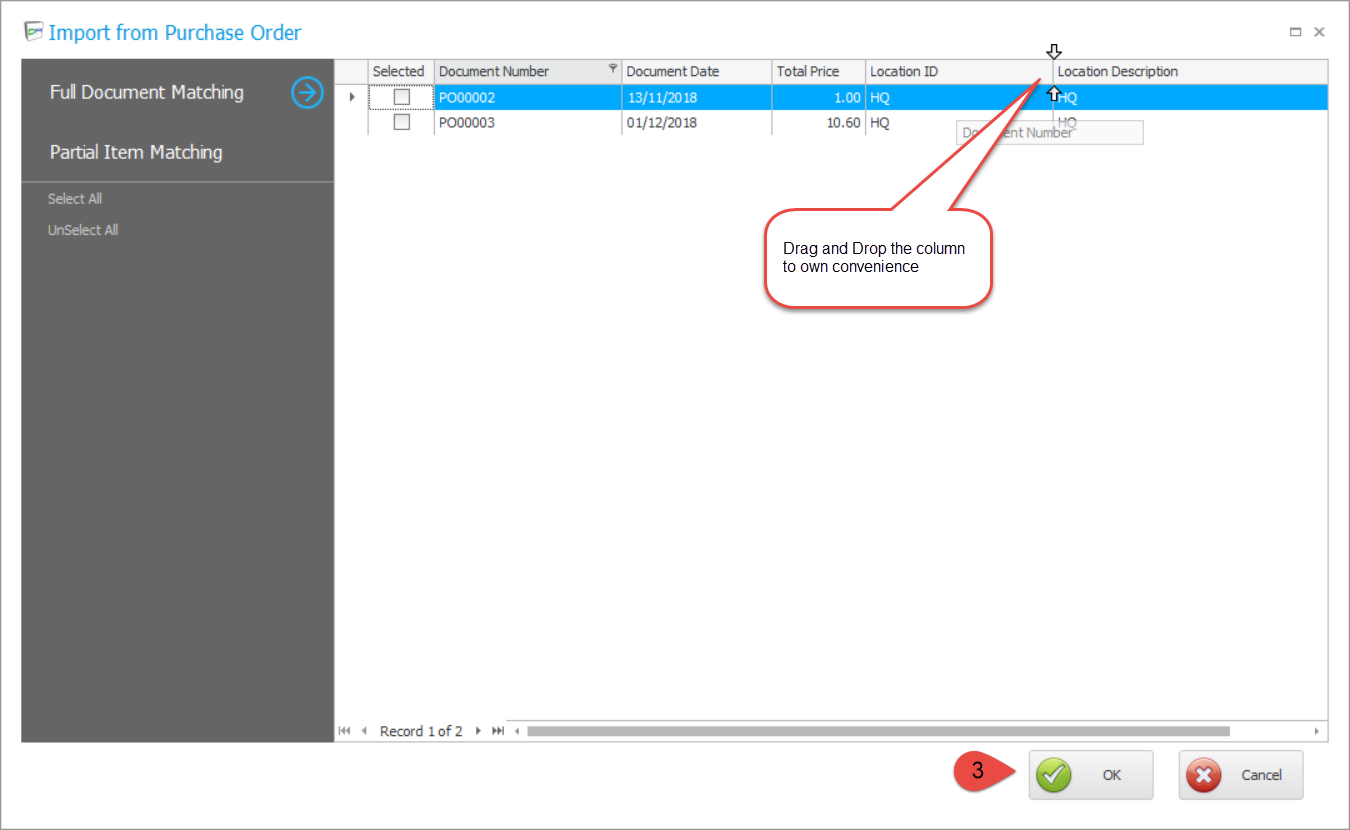Switch to Partial Item Matching
This screenshot has width=1350, height=830.
pyautogui.click(x=136, y=152)
